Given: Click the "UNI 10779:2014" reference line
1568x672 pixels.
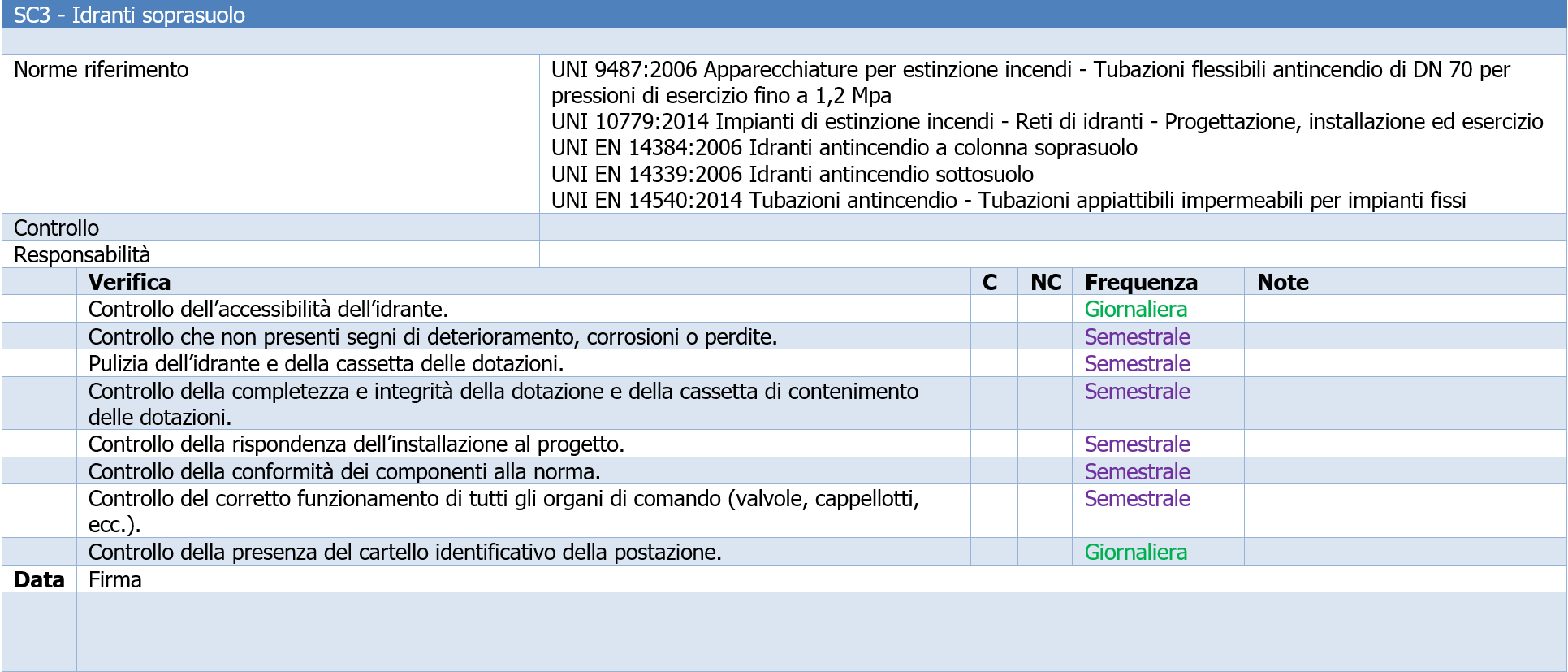Looking at the screenshot, I should click(1046, 122).
